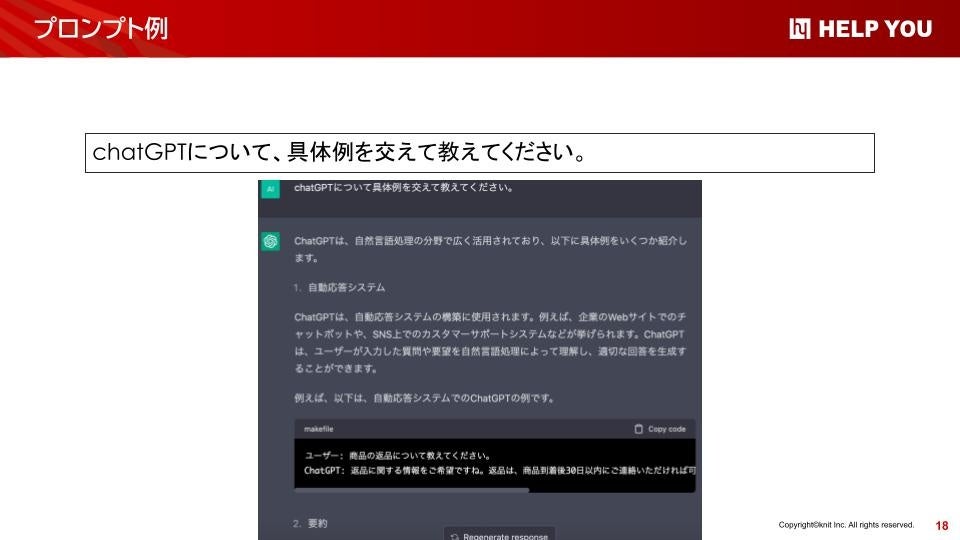
Task: Click the code line ユーザー: 商品の返品について
Action: pyautogui.click(x=397, y=456)
